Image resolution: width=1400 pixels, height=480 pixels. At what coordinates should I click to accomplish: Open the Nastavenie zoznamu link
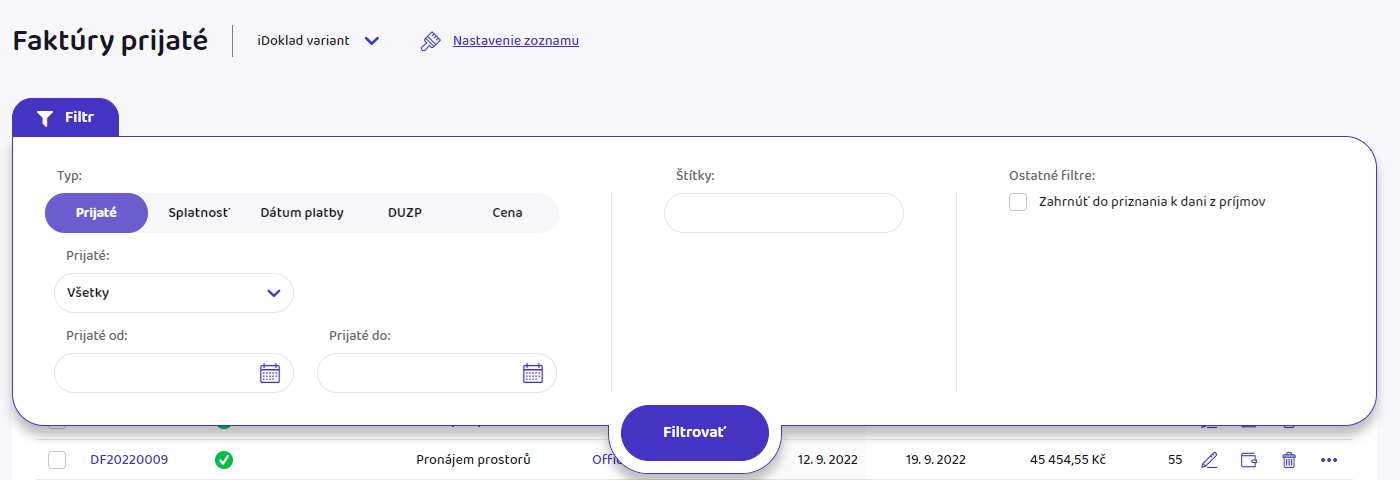click(x=515, y=41)
